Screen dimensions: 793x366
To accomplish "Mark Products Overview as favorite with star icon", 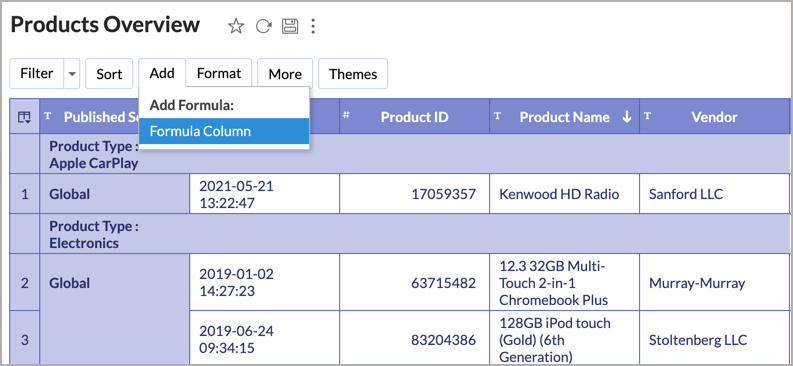I will pos(236,26).
